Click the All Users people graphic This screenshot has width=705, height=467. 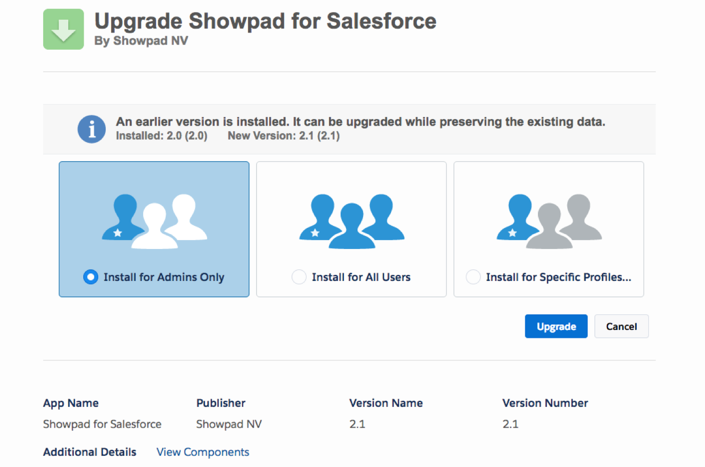click(351, 222)
